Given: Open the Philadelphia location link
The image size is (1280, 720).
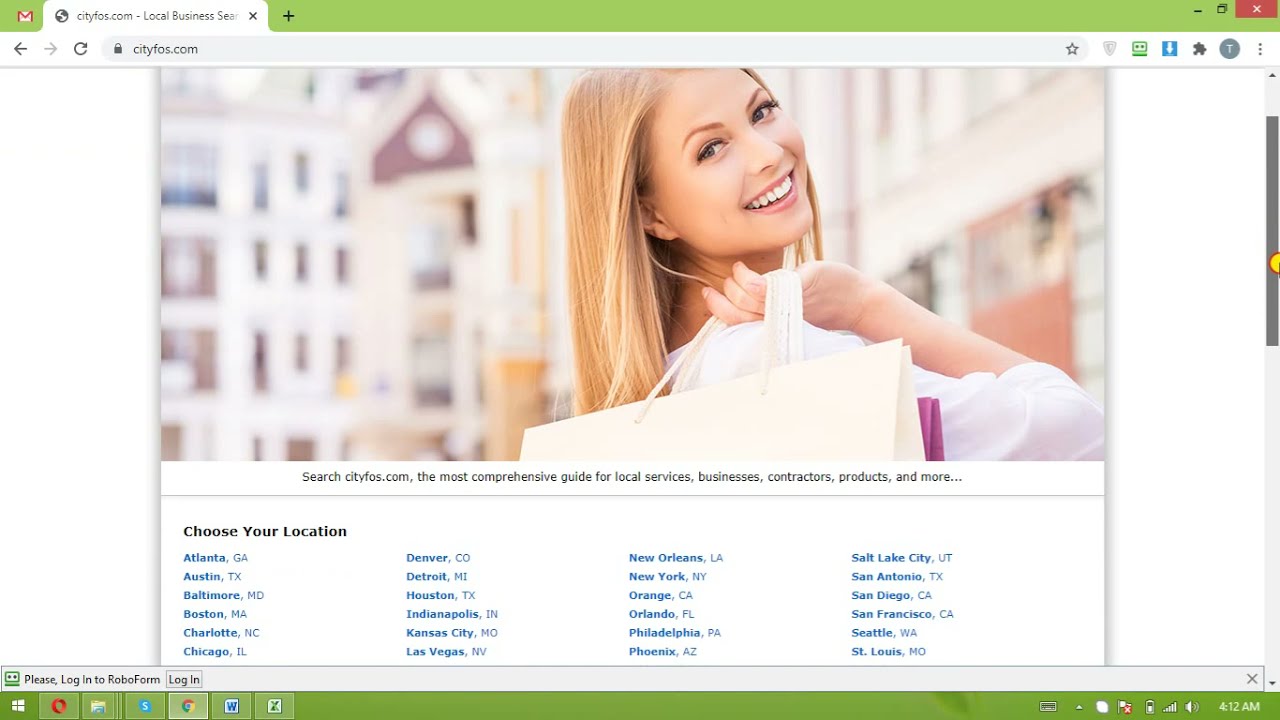Looking at the screenshot, I should click(x=675, y=633).
